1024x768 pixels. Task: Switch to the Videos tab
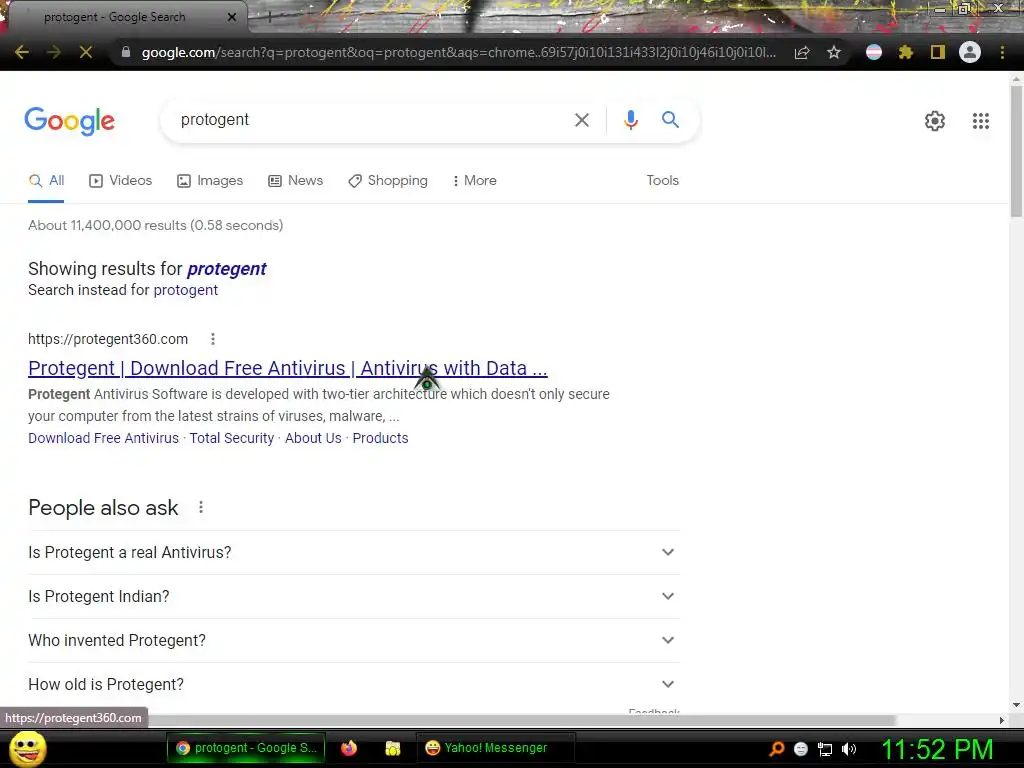(x=121, y=180)
